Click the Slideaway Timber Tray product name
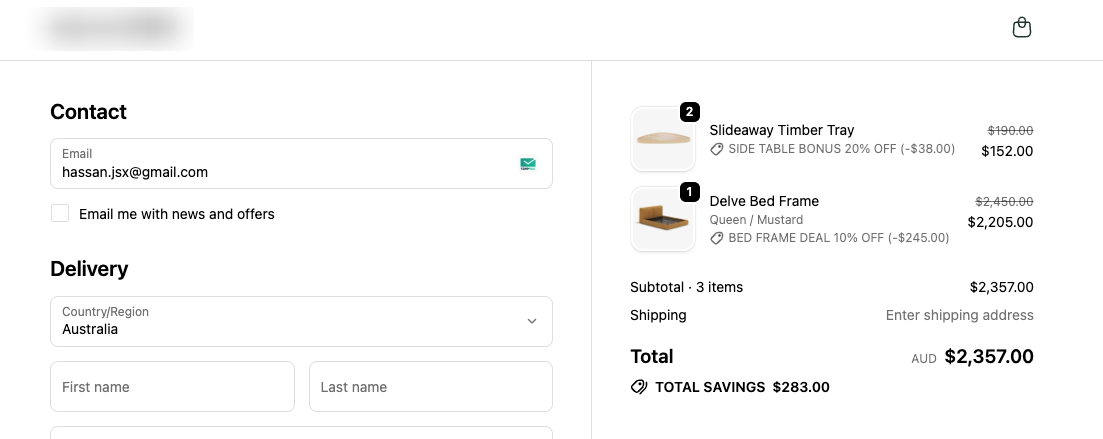 pos(781,130)
